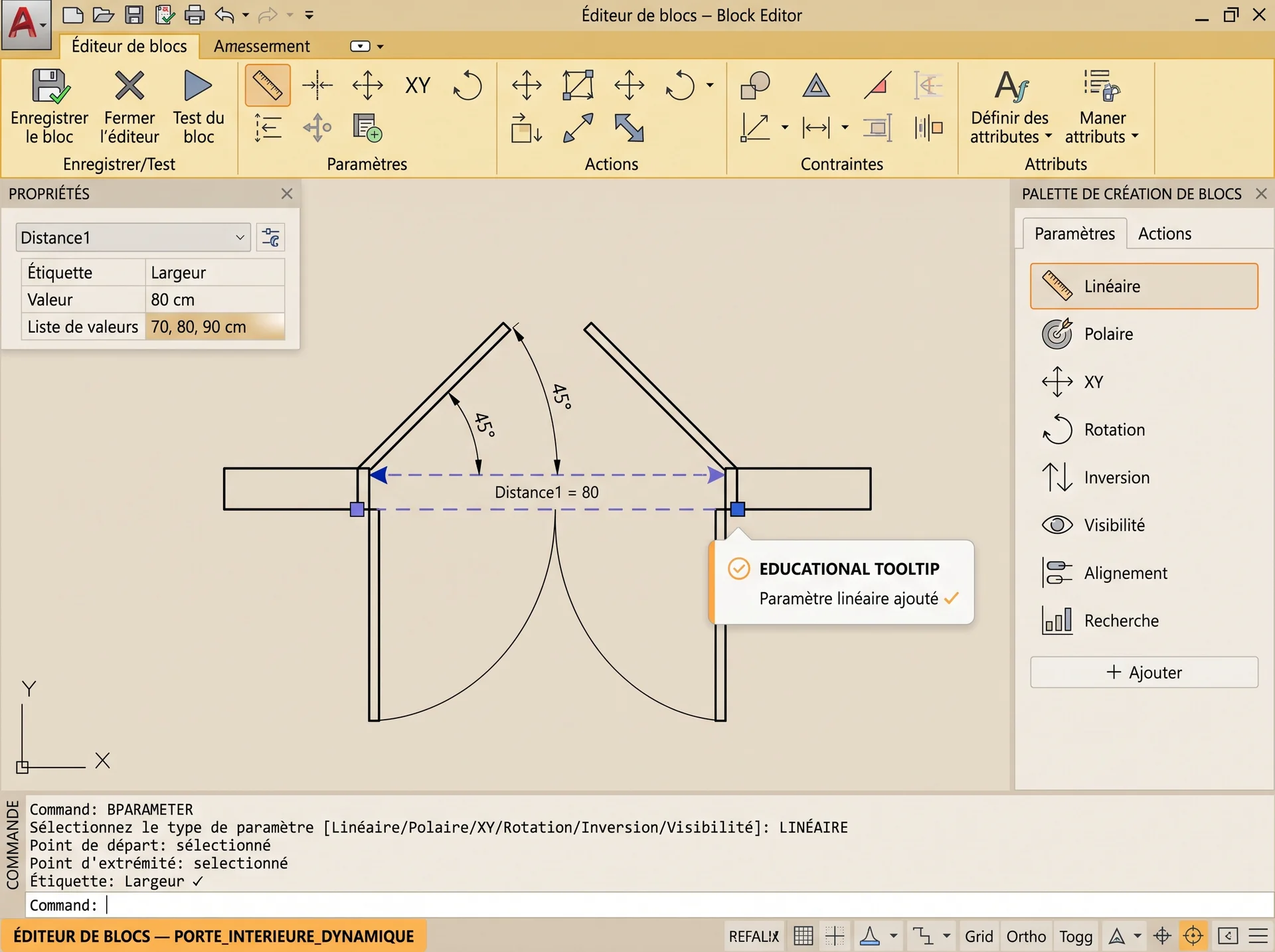The image size is (1275, 952).
Task: Toggle Grid in status bar
Action: coord(979,936)
